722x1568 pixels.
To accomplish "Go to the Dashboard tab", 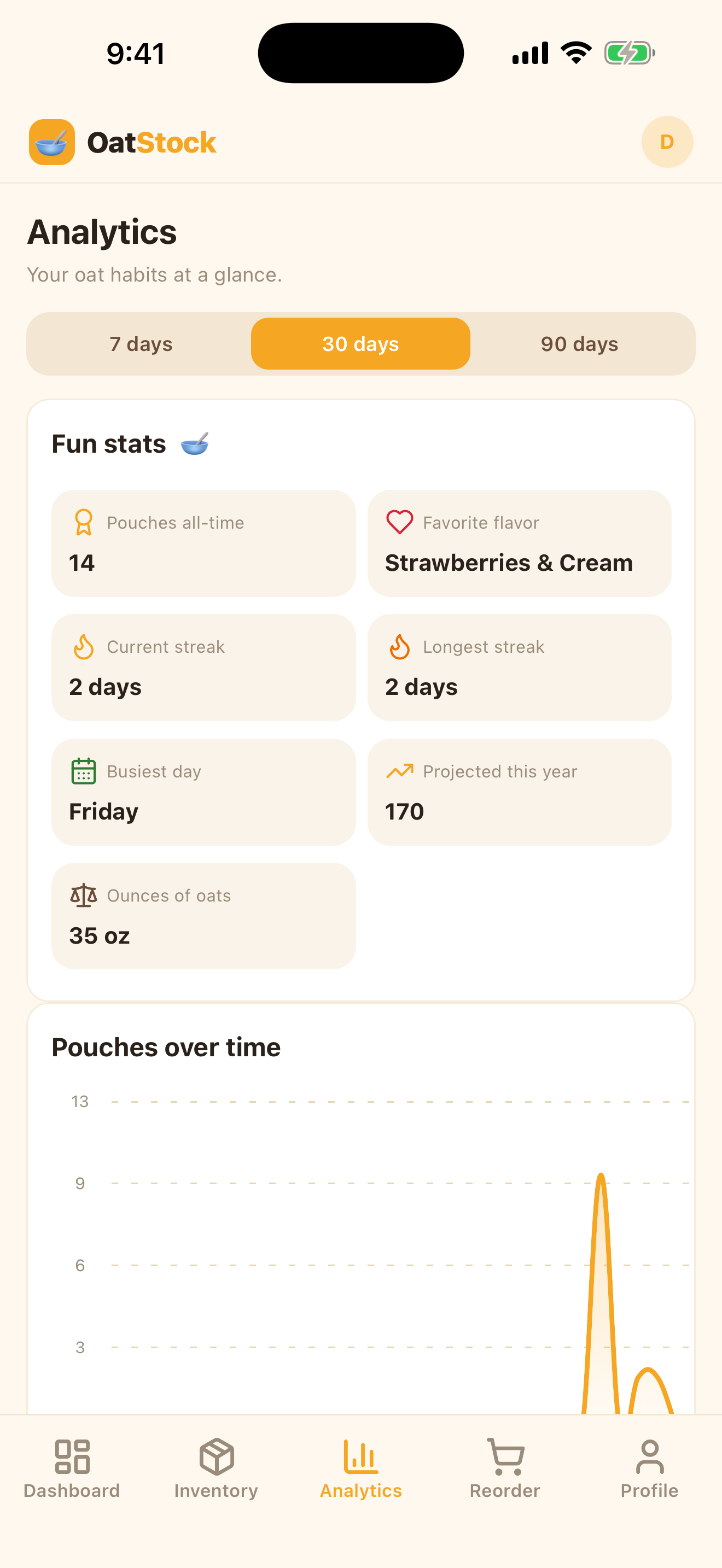I will (x=72, y=1469).
